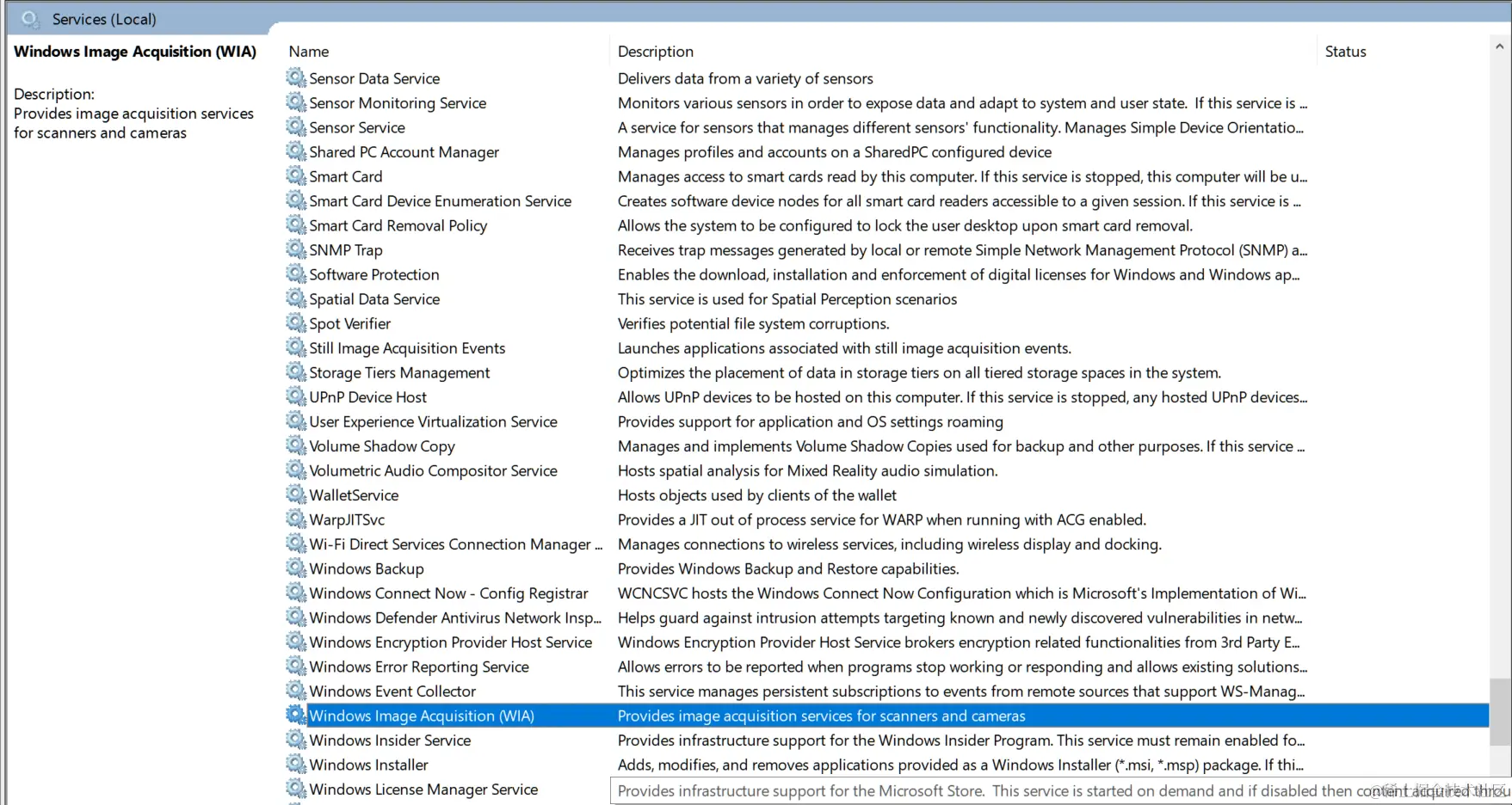The height and width of the screenshot is (805, 1512).
Task: Click the gear icon beside WarpJITSvc
Action: pyautogui.click(x=296, y=519)
